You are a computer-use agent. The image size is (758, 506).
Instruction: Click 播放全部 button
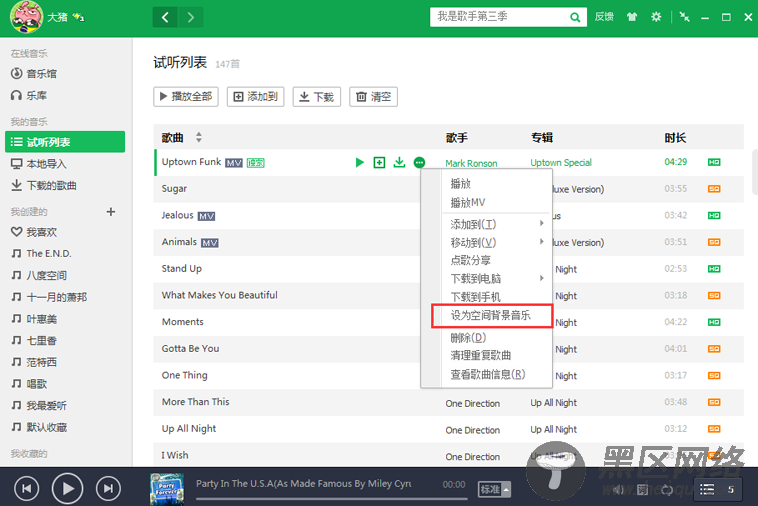[186, 97]
